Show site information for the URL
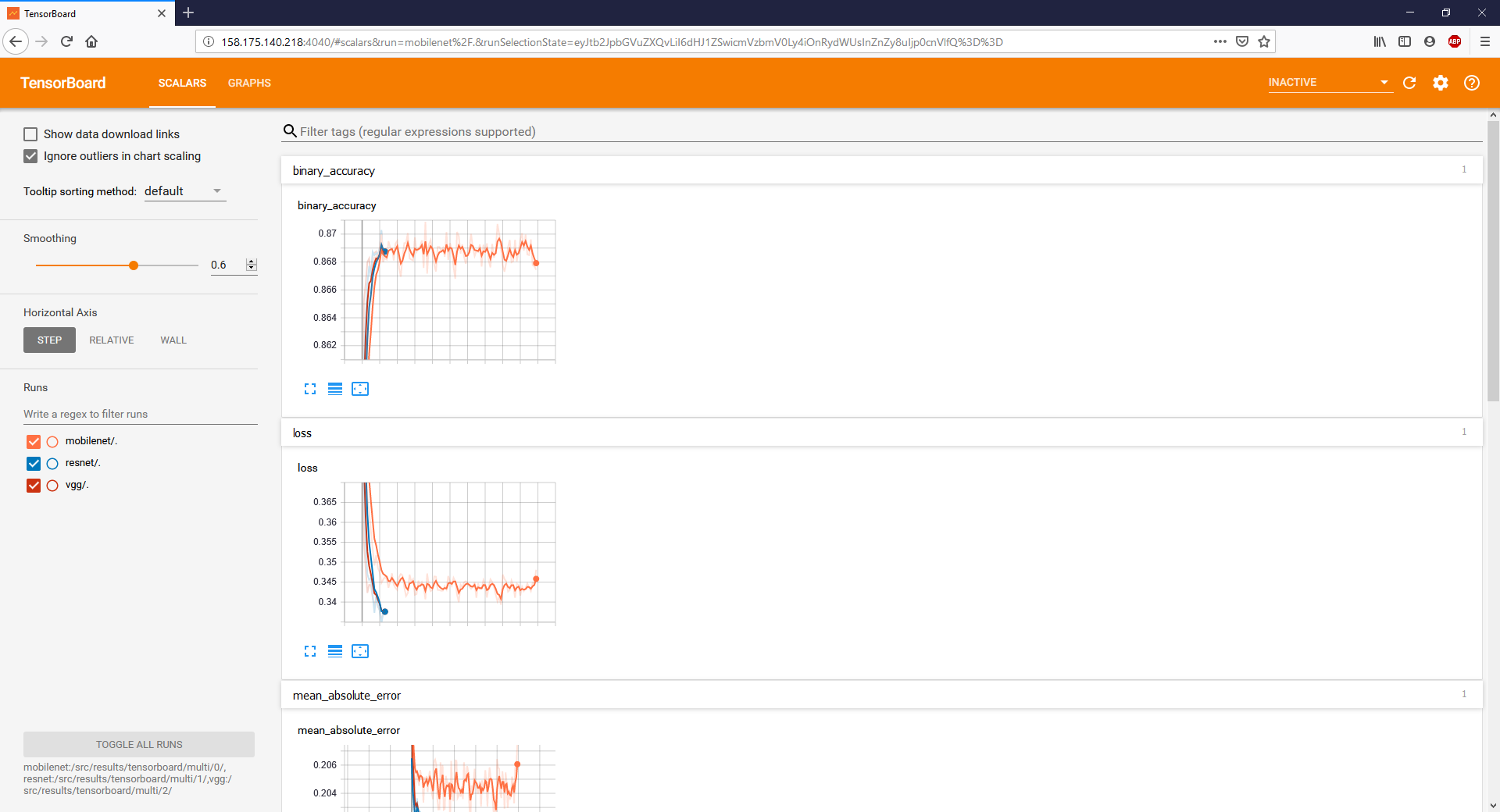1500x812 pixels. pos(209,42)
